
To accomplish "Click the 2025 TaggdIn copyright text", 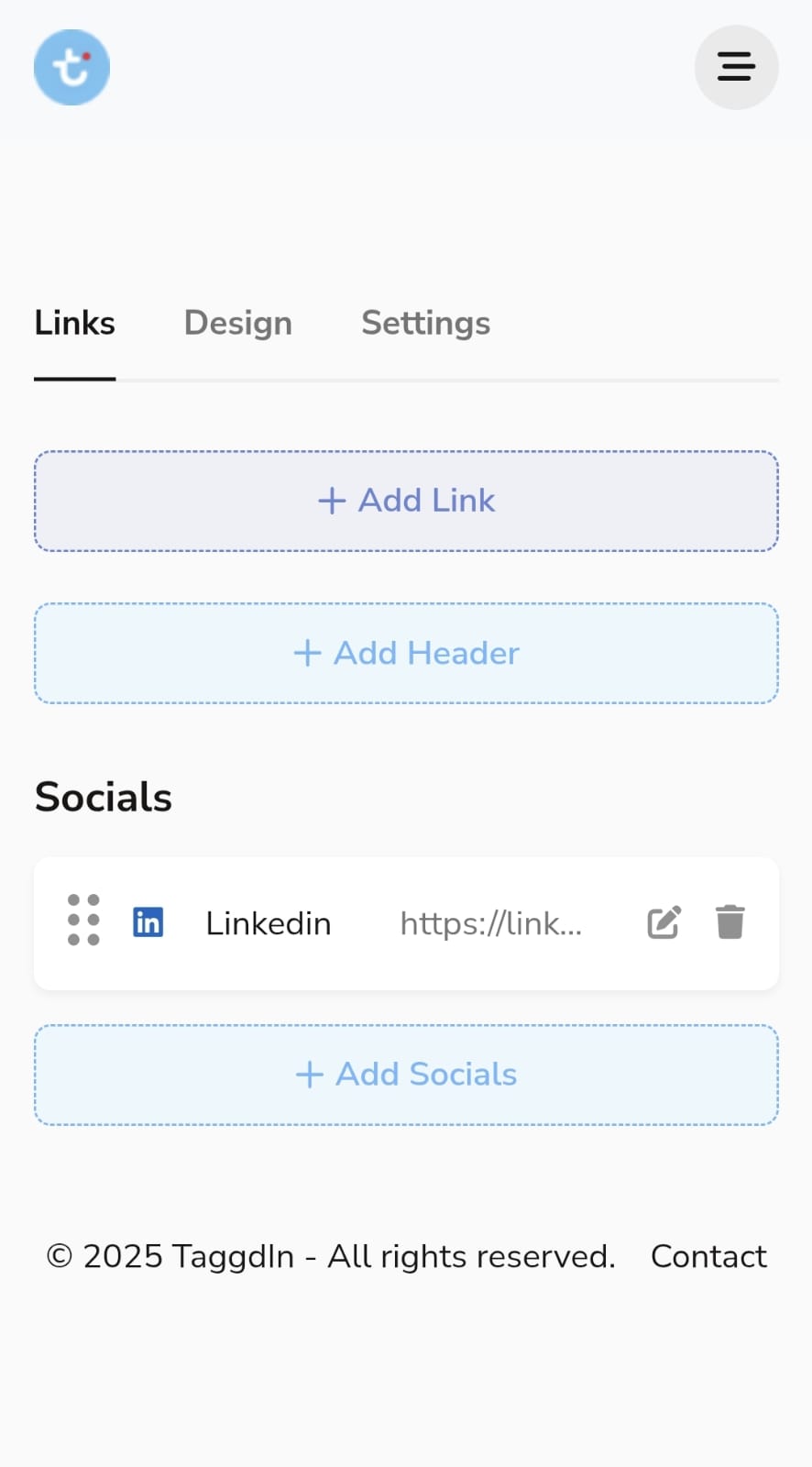I will pos(331,1256).
